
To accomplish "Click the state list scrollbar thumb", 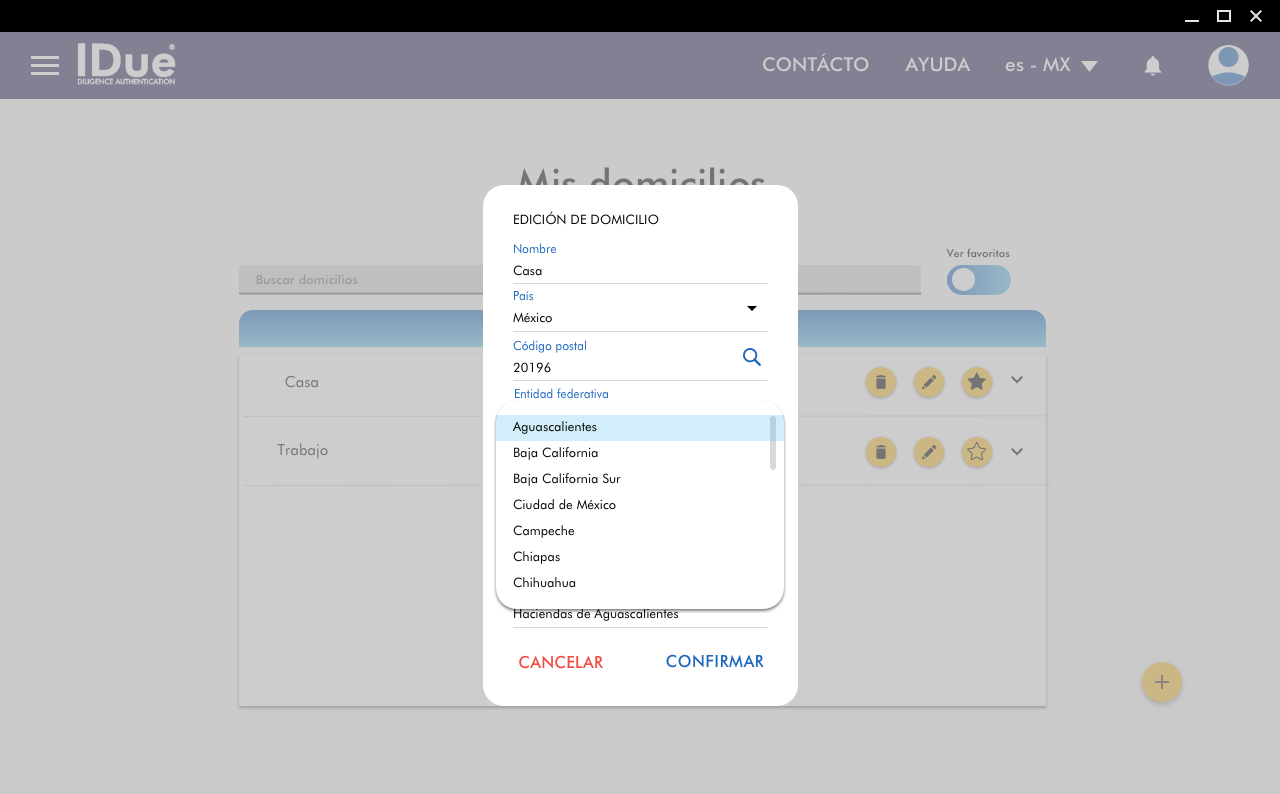I will [x=773, y=443].
